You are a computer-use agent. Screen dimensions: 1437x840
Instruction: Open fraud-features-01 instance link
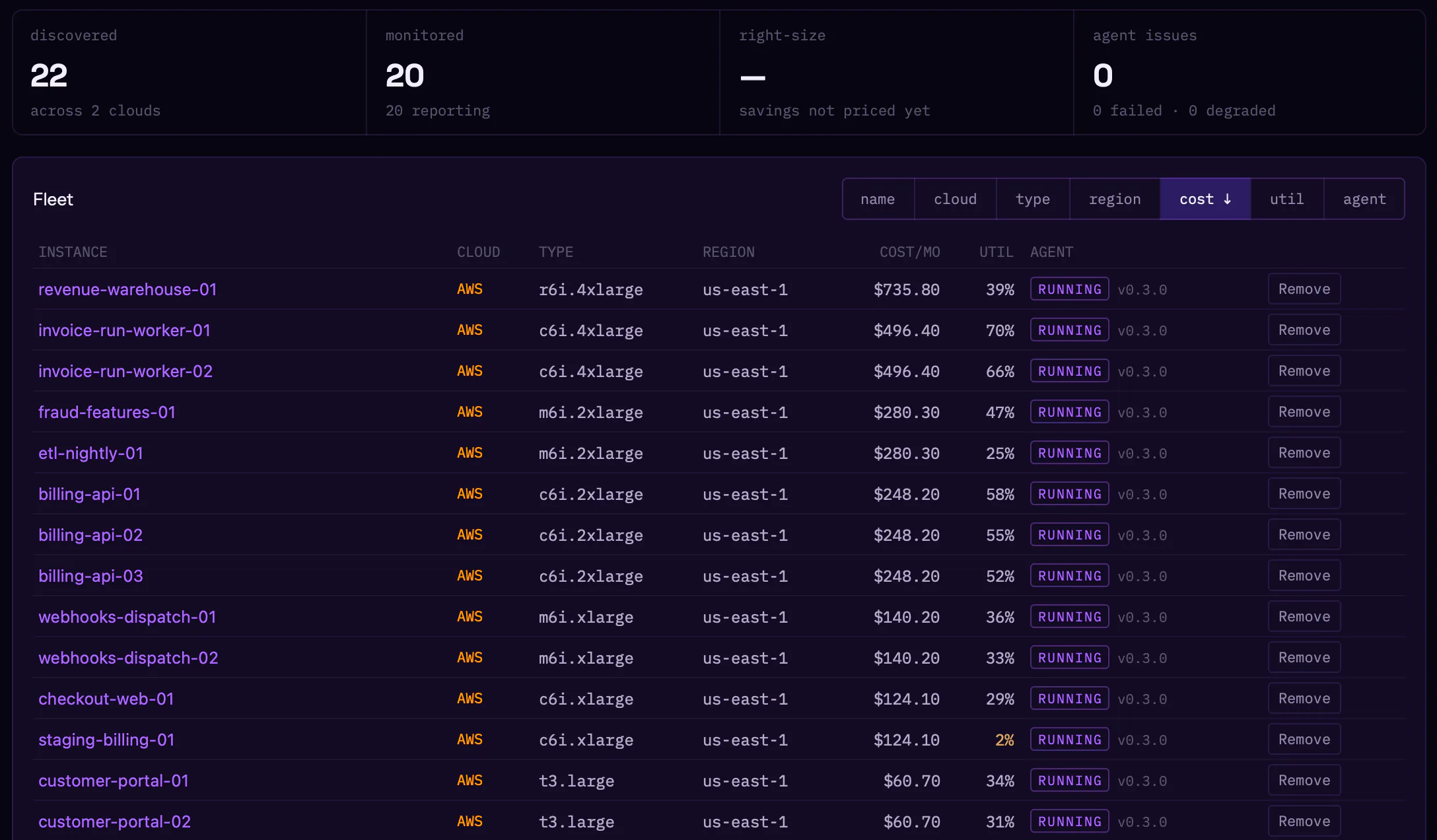(x=107, y=412)
